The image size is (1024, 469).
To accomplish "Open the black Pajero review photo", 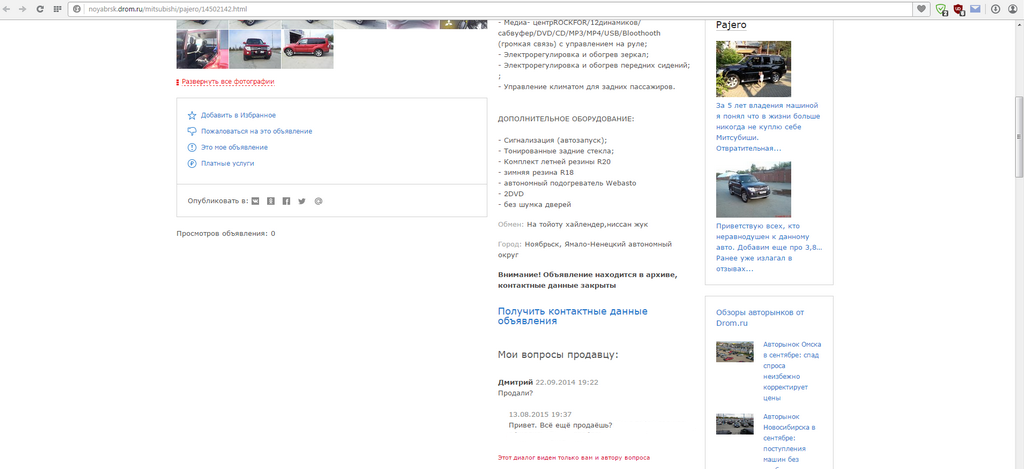I will (754, 69).
